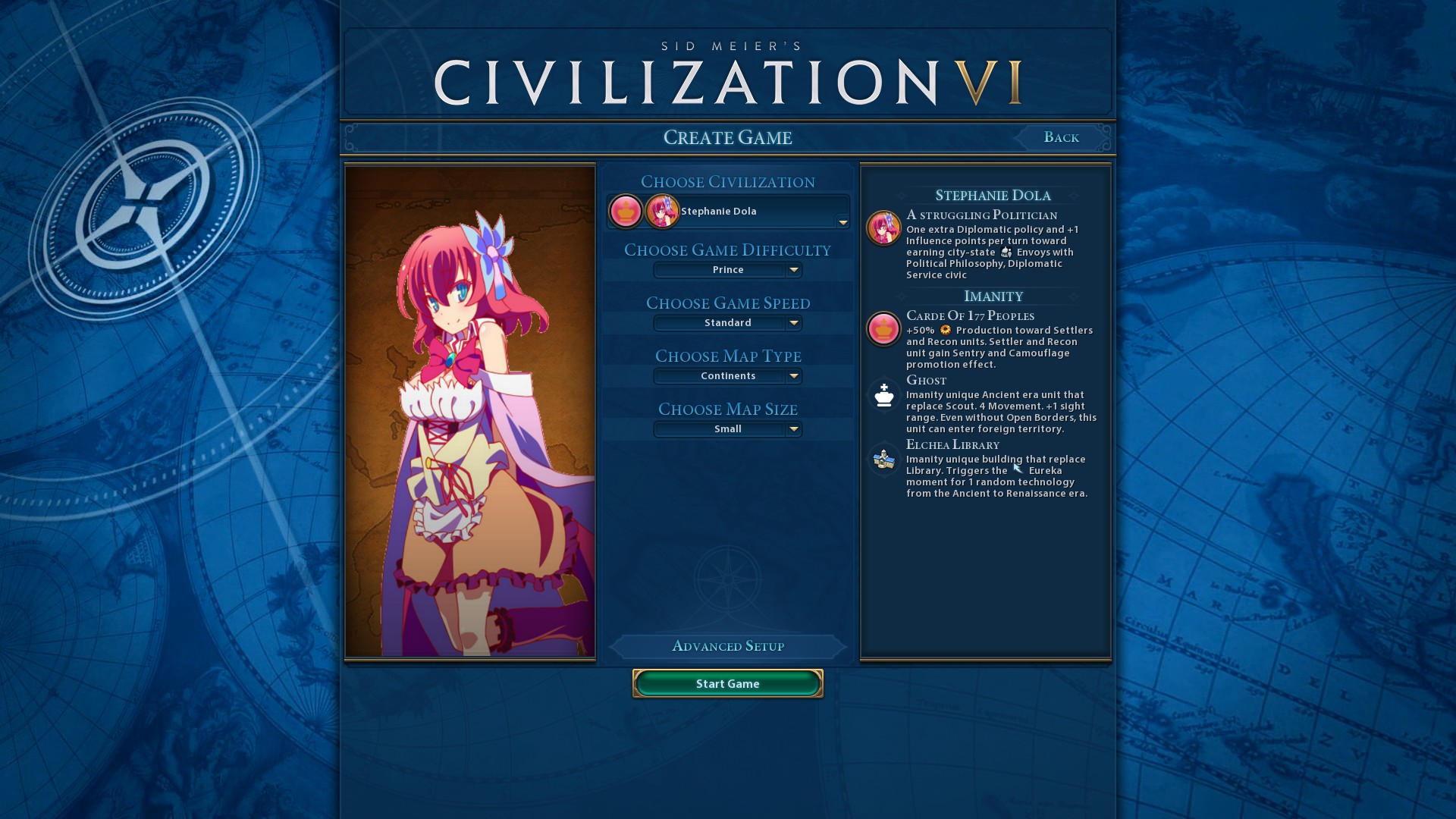Click the Create Game header title
This screenshot has height=819, width=1456.
[728, 137]
